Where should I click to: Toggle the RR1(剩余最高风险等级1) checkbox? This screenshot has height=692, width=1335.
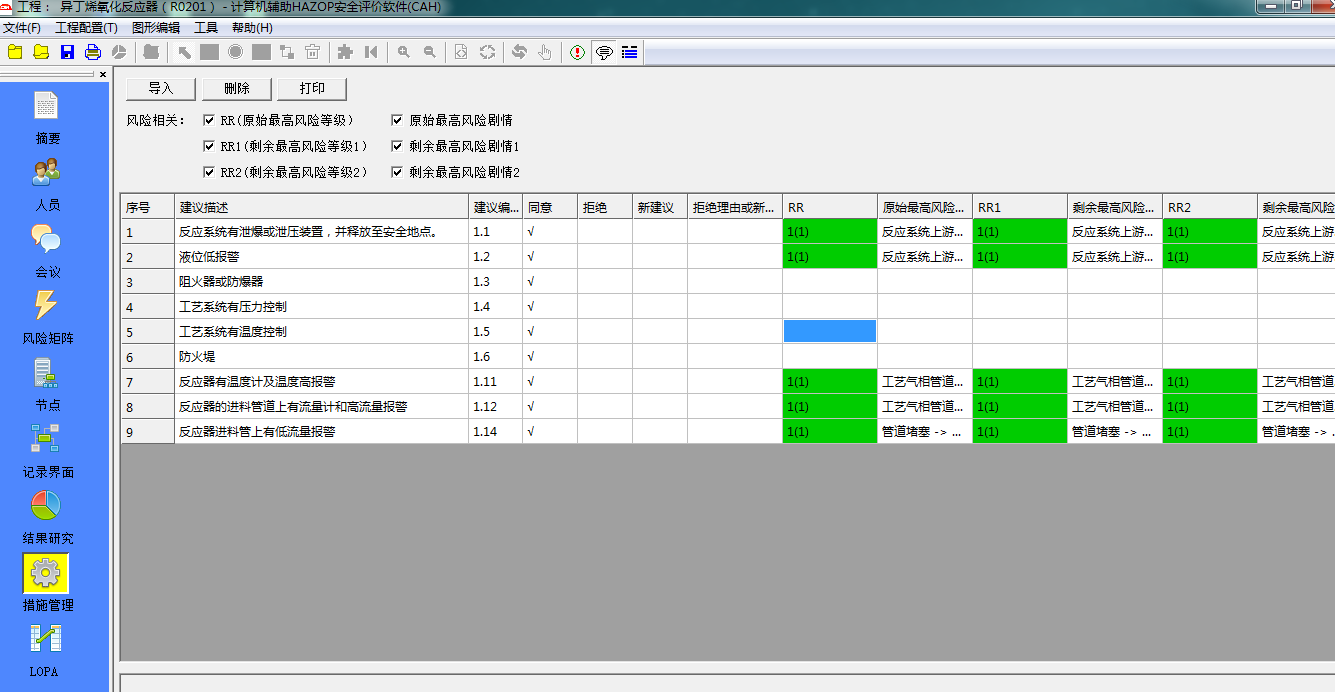click(x=209, y=146)
